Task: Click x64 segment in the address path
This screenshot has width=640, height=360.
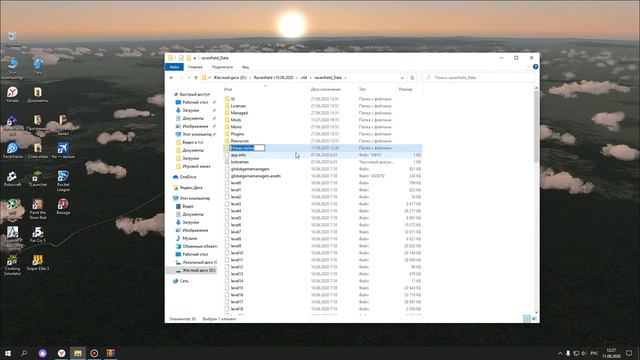Action: (x=304, y=78)
